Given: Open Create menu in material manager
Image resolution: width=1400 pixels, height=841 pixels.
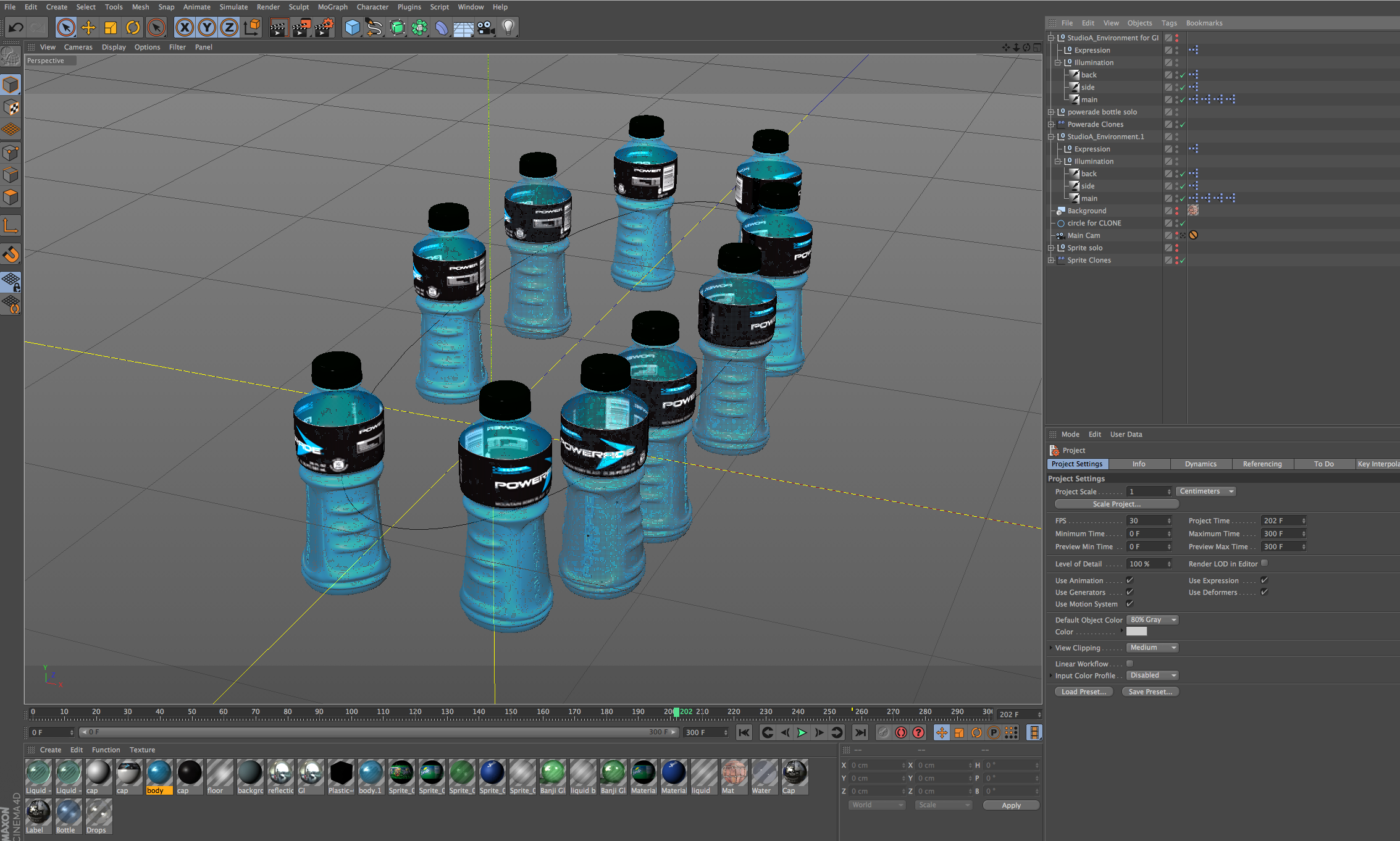Looking at the screenshot, I should 51,750.
